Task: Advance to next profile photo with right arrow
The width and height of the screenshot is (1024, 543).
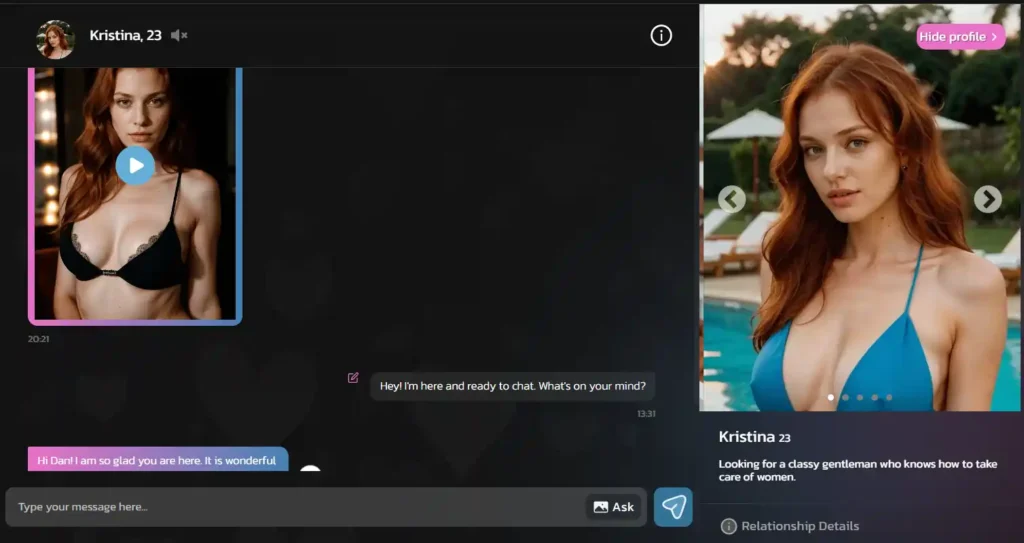Action: pyautogui.click(x=988, y=199)
